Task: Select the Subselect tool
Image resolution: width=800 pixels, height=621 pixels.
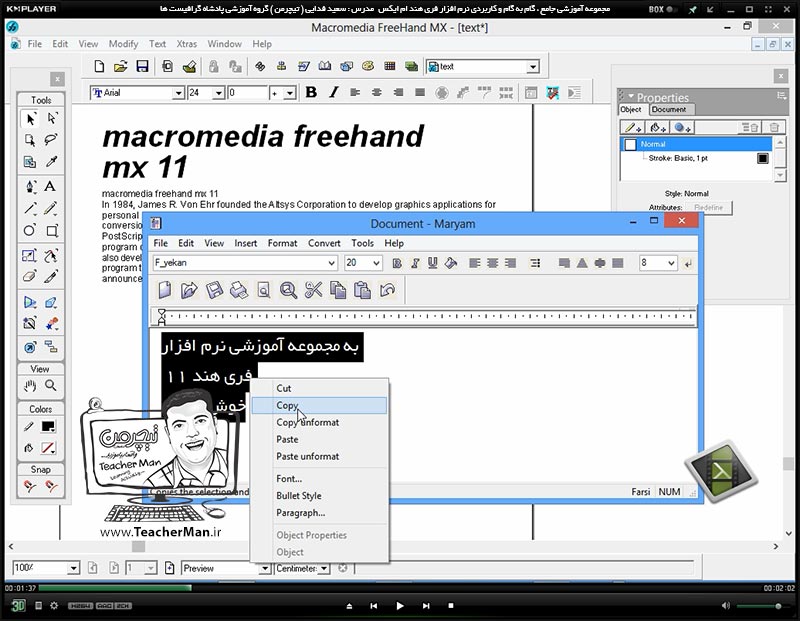Action: 52,118
